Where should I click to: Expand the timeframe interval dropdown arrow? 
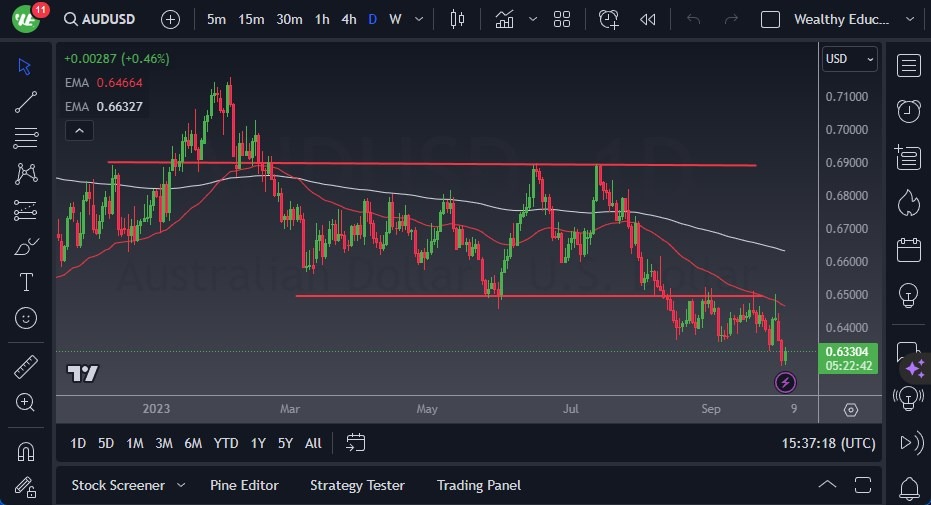click(x=418, y=19)
